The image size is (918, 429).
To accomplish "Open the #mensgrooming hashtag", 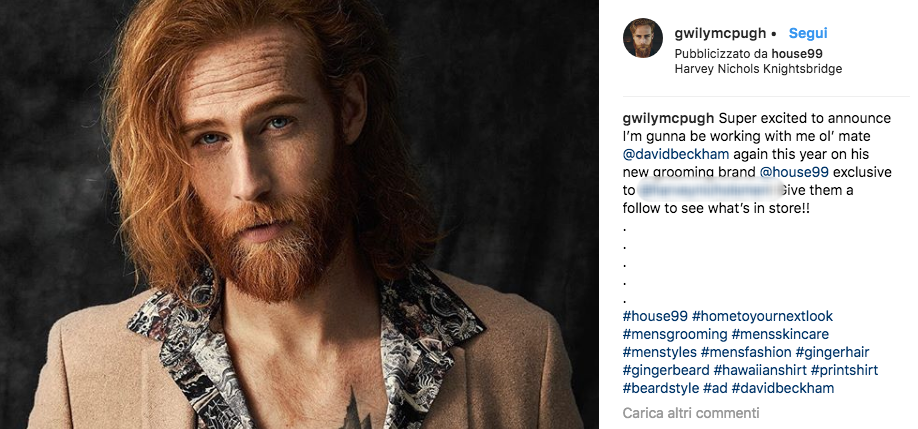I will tap(675, 334).
